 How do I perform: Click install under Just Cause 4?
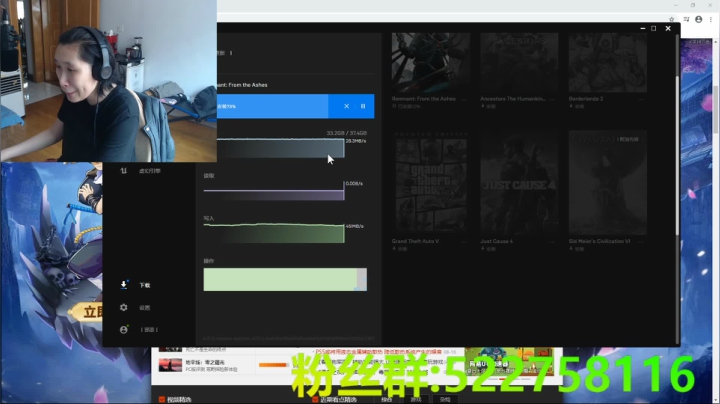click(488, 248)
